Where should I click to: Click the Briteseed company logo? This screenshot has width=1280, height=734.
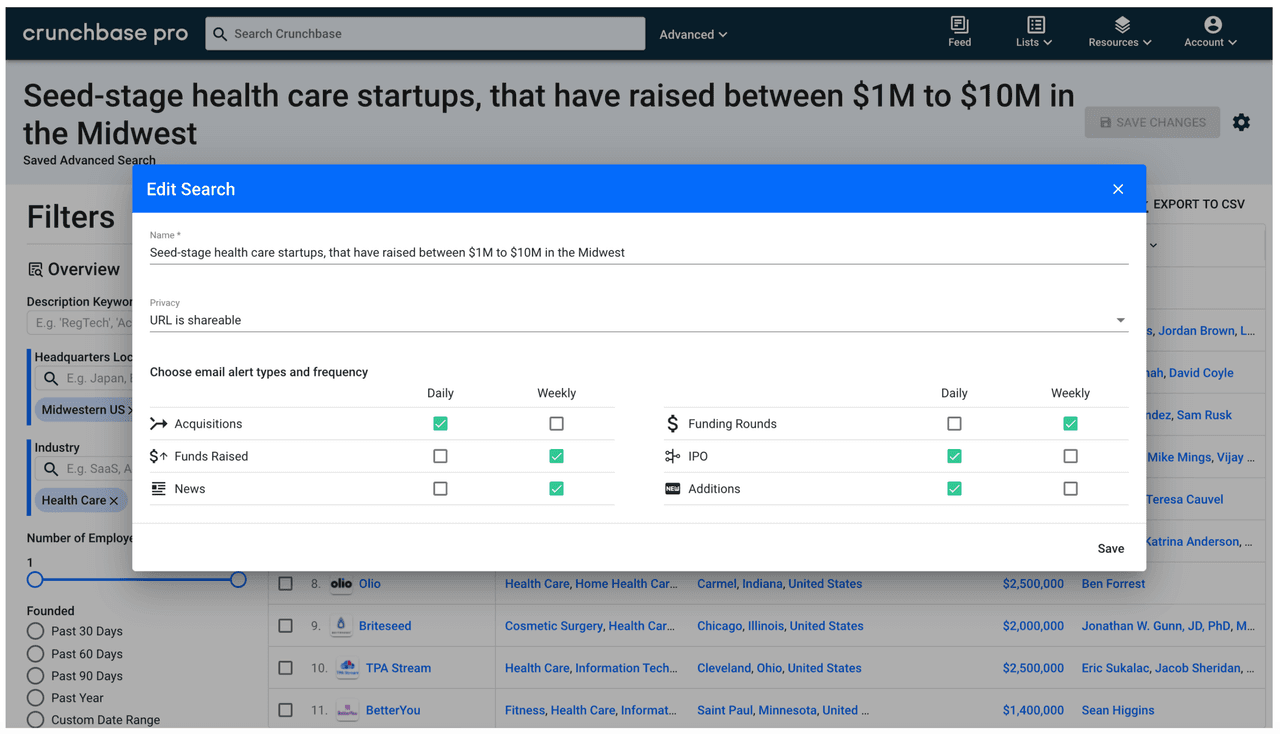pos(341,626)
